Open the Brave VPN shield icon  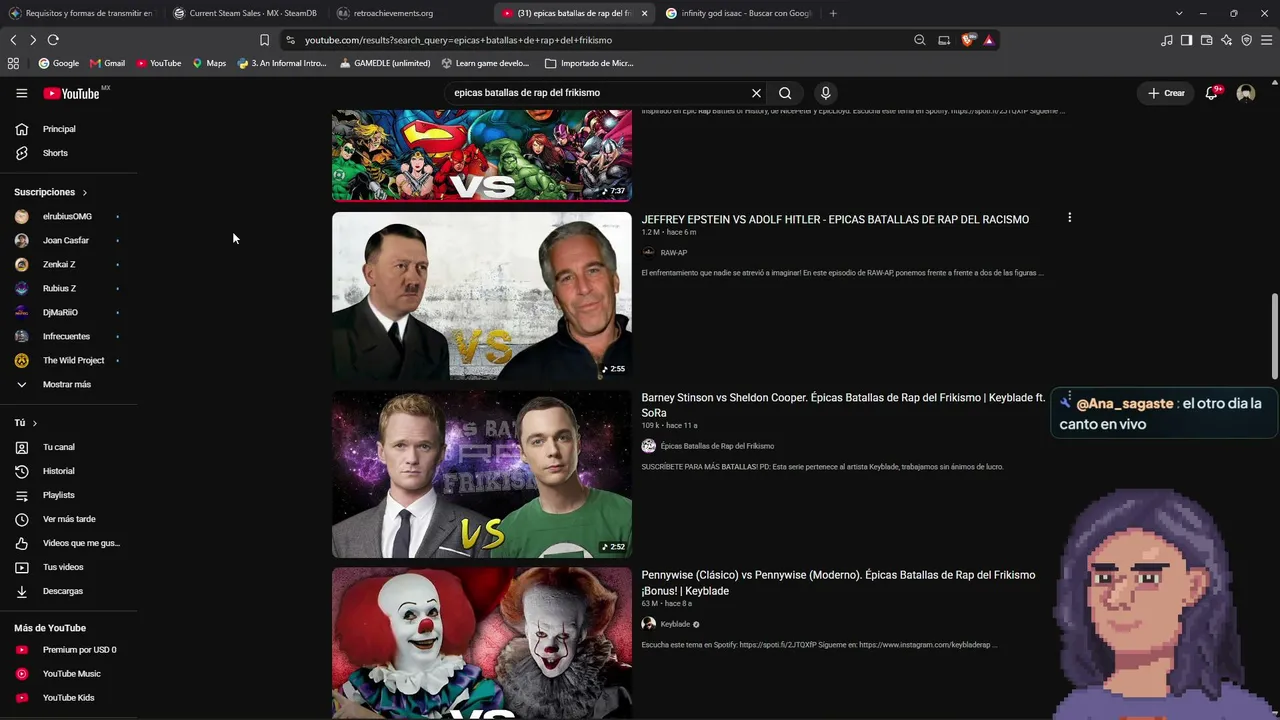(x=1246, y=40)
